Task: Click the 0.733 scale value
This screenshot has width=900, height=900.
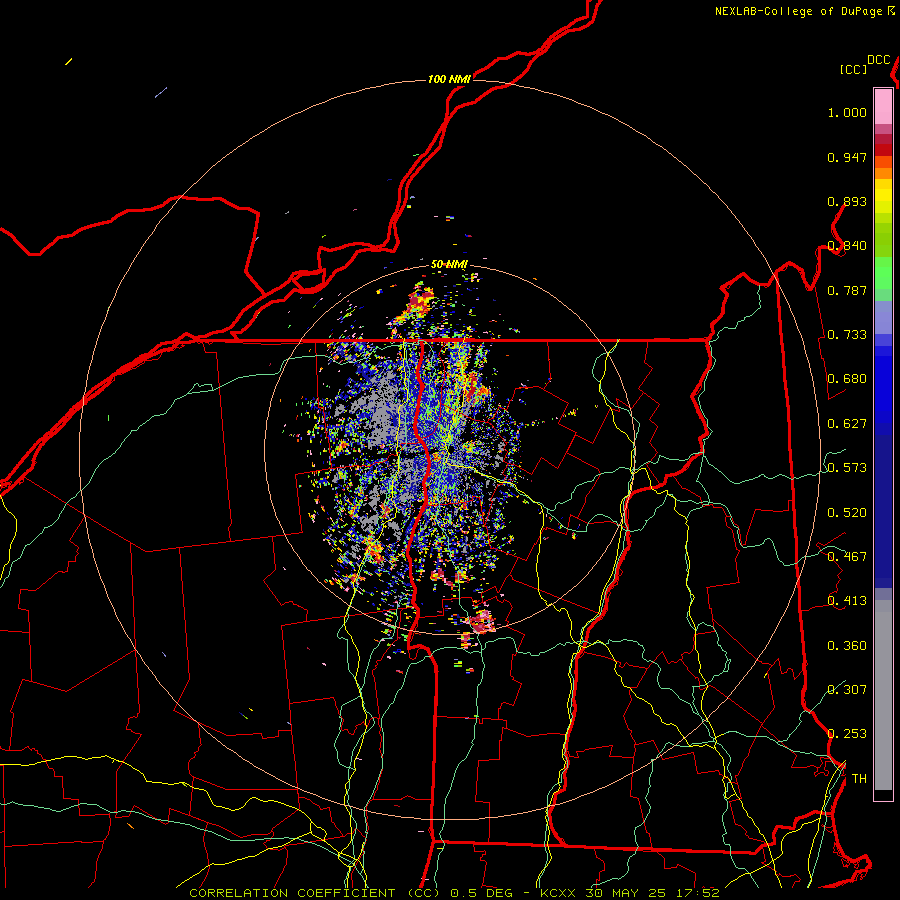Action: coord(847,335)
